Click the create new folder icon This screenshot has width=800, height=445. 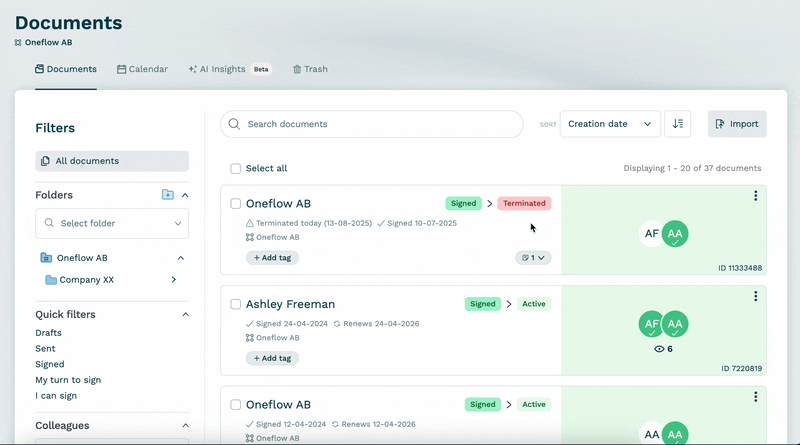tap(167, 194)
